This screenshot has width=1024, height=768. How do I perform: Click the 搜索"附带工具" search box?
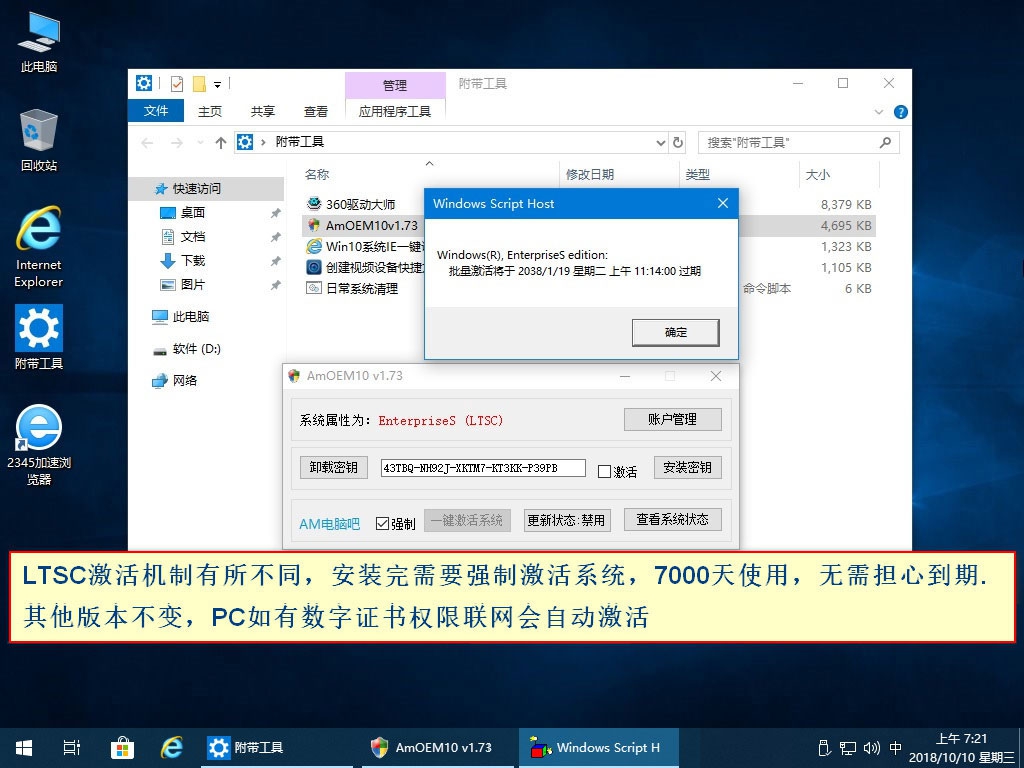(x=798, y=142)
